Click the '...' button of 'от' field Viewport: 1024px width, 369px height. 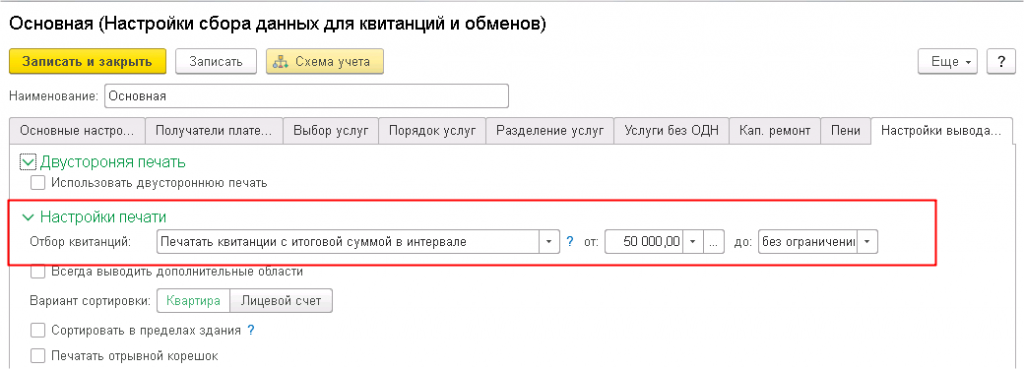pos(714,242)
